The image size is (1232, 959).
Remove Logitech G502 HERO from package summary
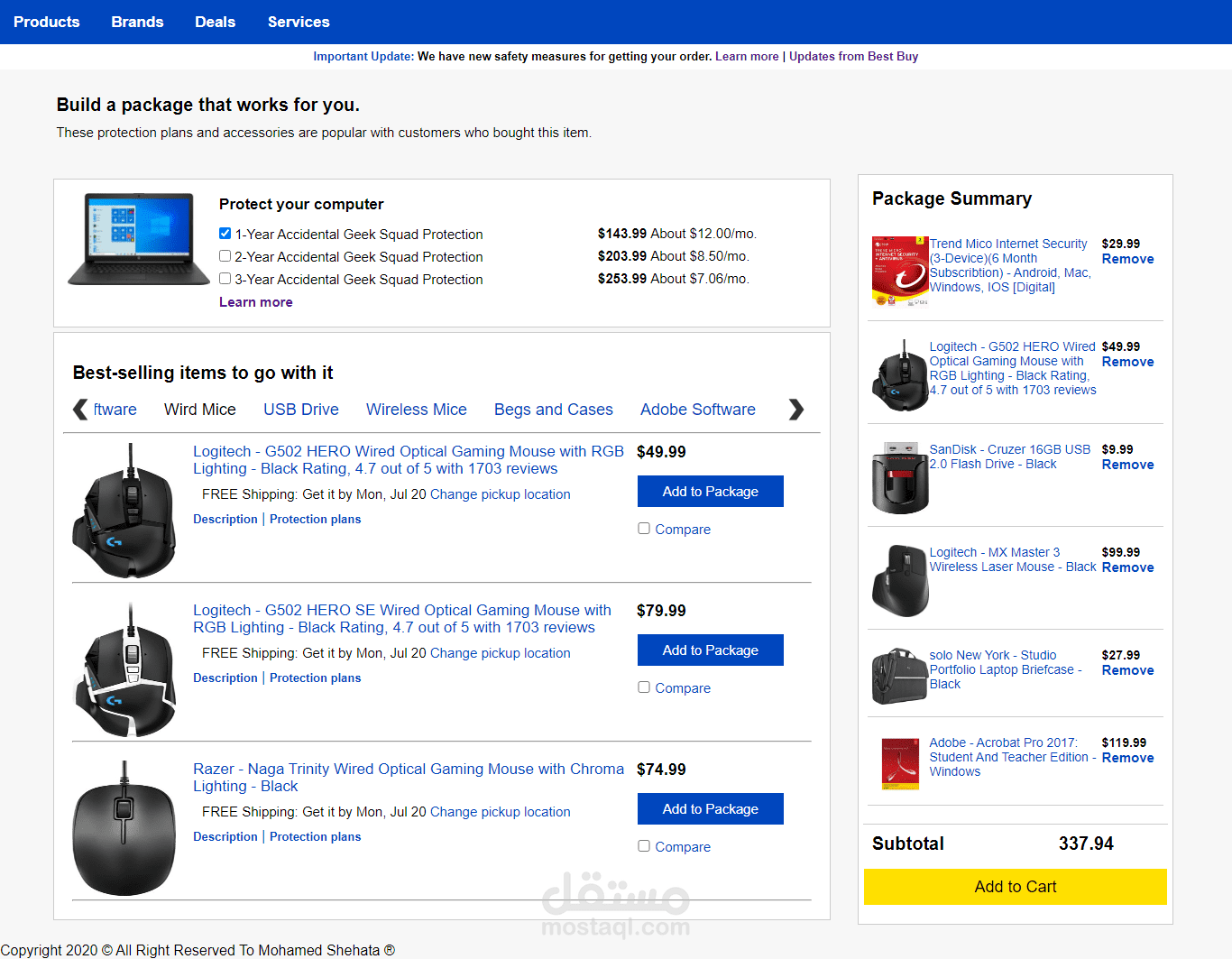pos(1127,362)
